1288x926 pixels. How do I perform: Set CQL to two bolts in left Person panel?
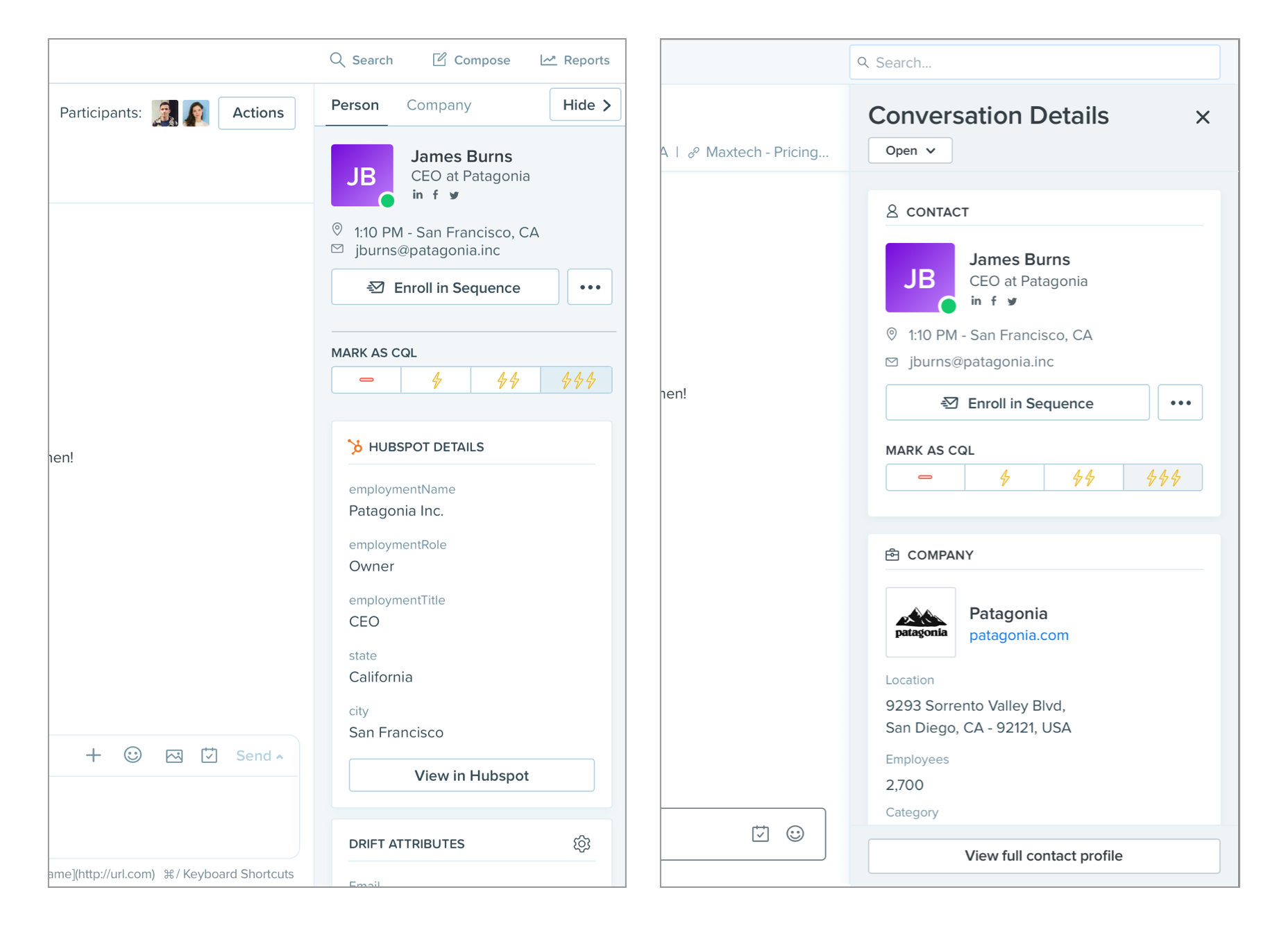[507, 380]
